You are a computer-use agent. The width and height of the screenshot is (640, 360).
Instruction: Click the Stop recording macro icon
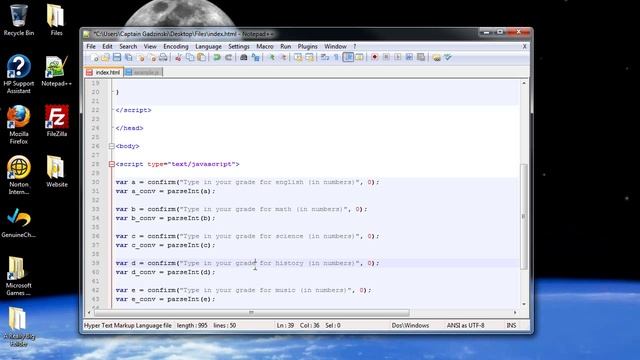[x=386, y=58]
